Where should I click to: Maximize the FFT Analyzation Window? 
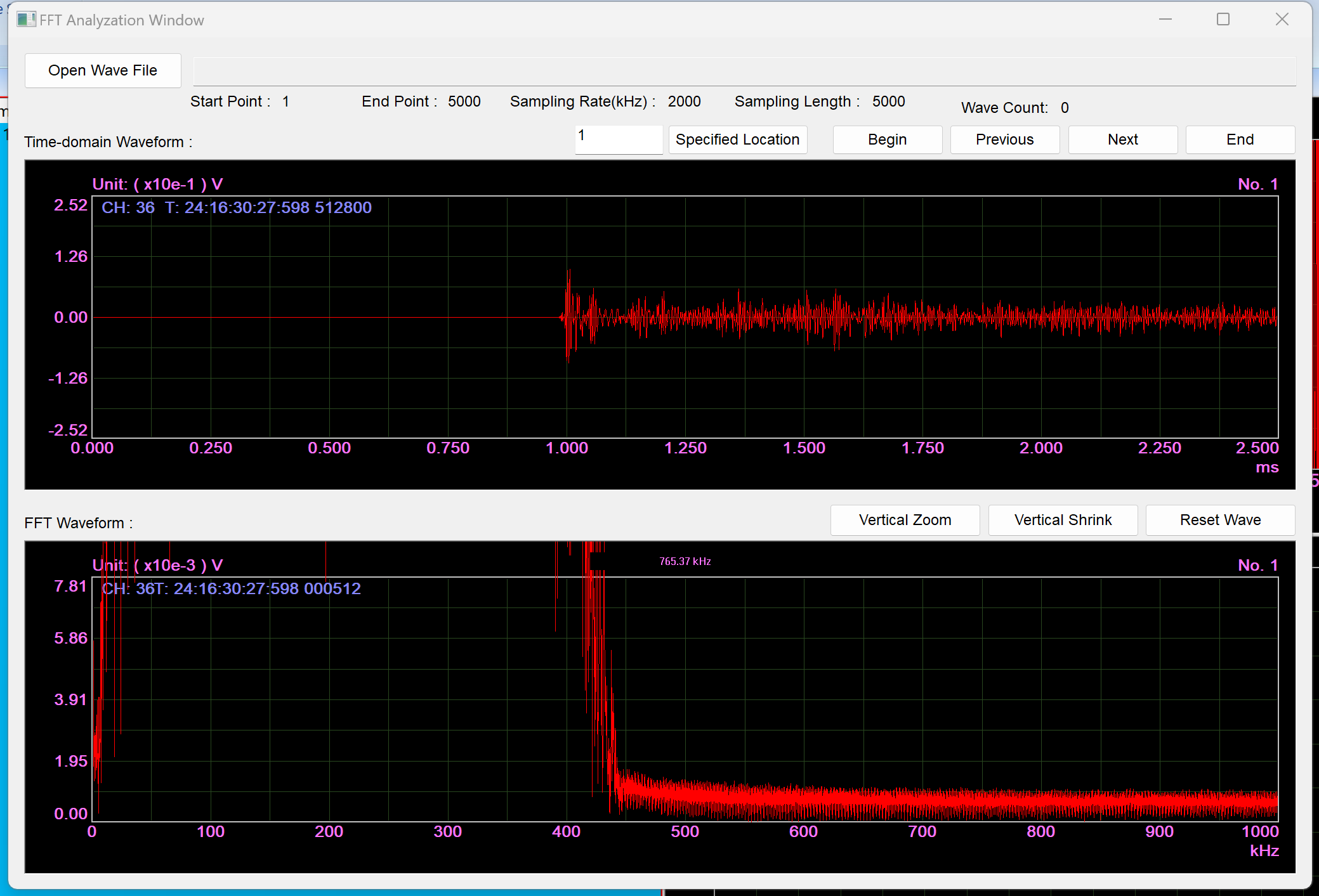click(x=1223, y=20)
